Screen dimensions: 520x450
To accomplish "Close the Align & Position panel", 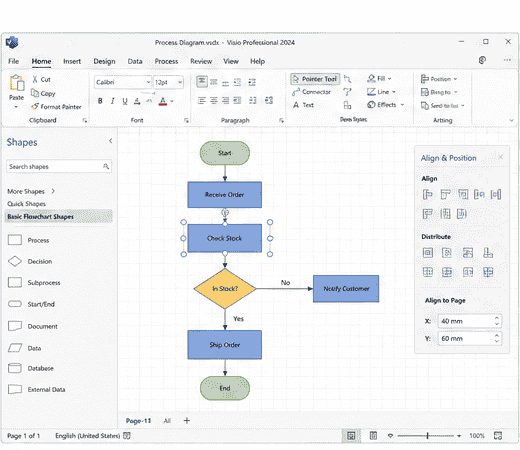I will coord(500,157).
